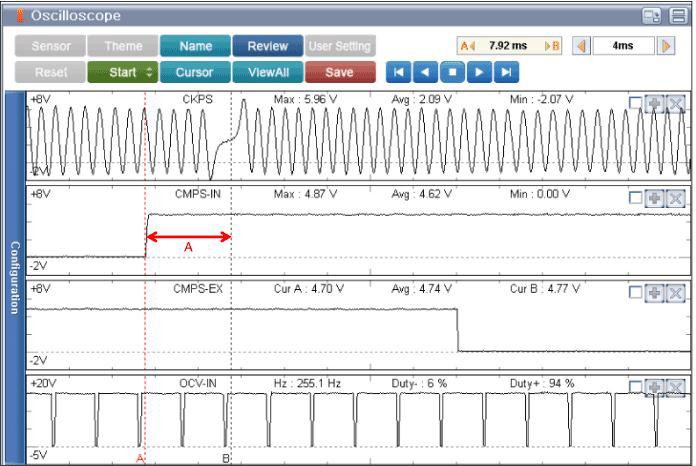Image resolution: width=696 pixels, height=466 pixels.
Task: Close the OCV-IN channel with X icon
Action: (676, 388)
